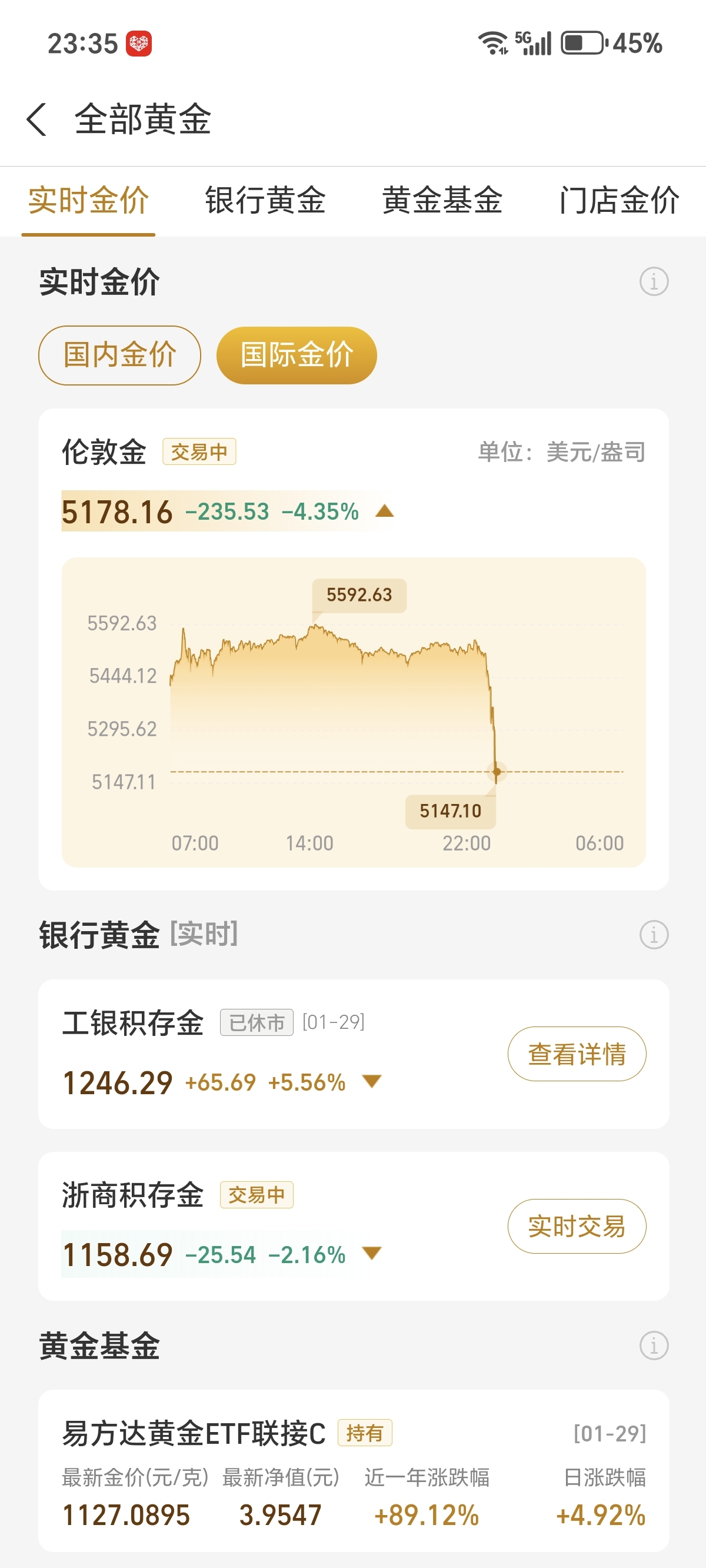Go to the 门店金价 tab
Screen dimensions: 706x1568
[618, 201]
